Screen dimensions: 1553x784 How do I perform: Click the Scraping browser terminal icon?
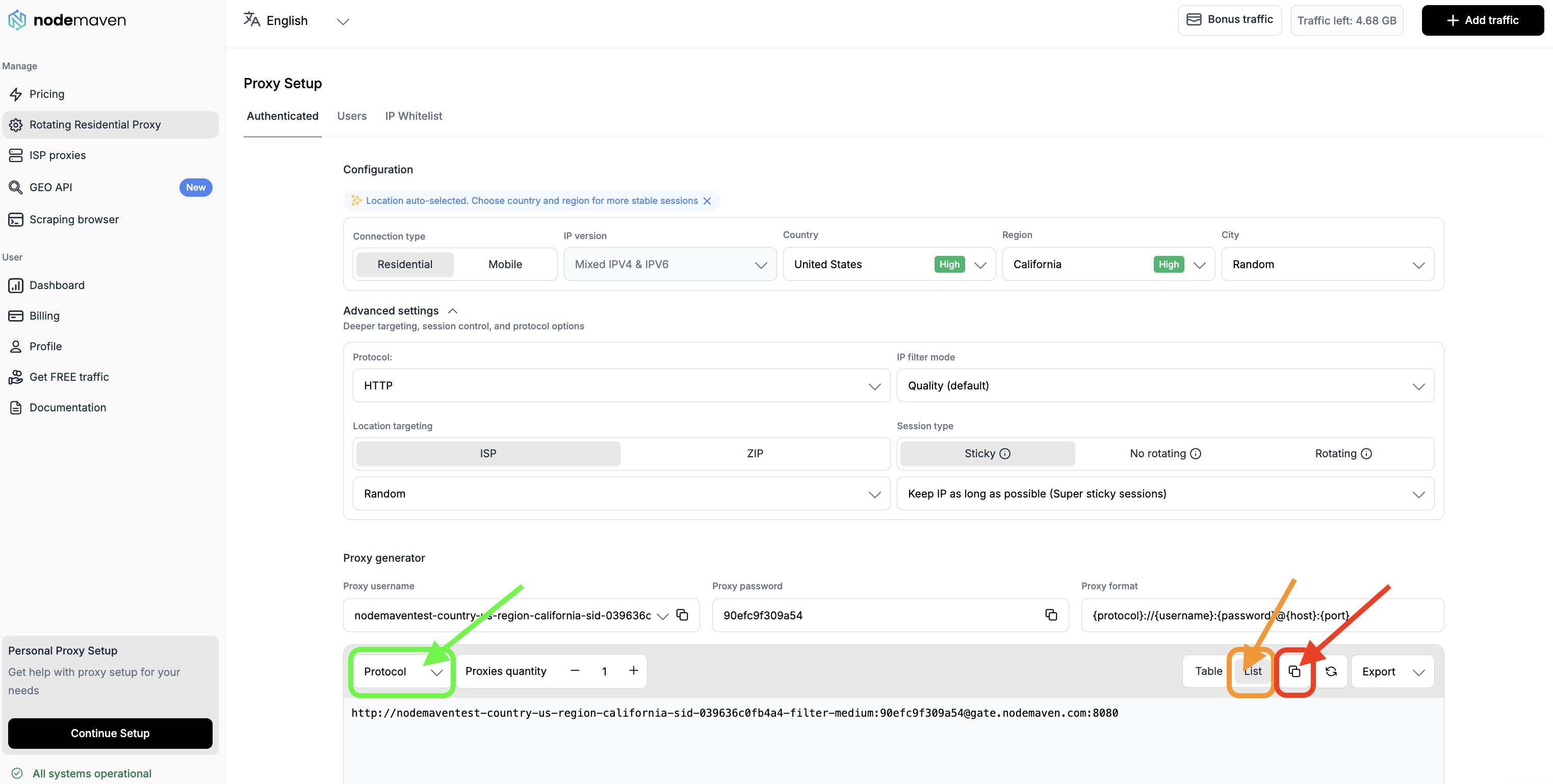[x=16, y=219]
